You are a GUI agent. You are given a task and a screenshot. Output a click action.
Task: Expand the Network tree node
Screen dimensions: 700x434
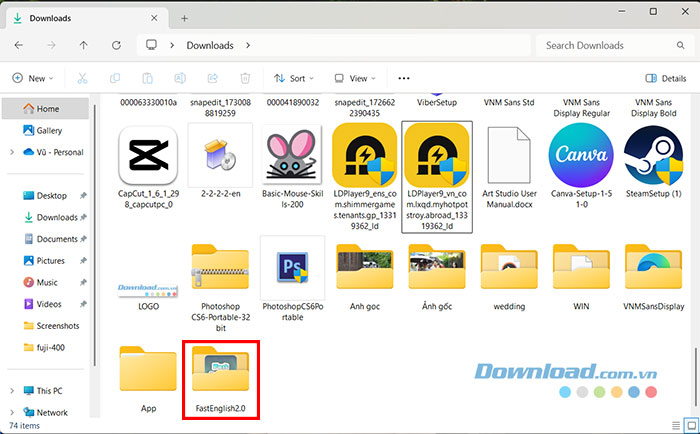[12, 412]
